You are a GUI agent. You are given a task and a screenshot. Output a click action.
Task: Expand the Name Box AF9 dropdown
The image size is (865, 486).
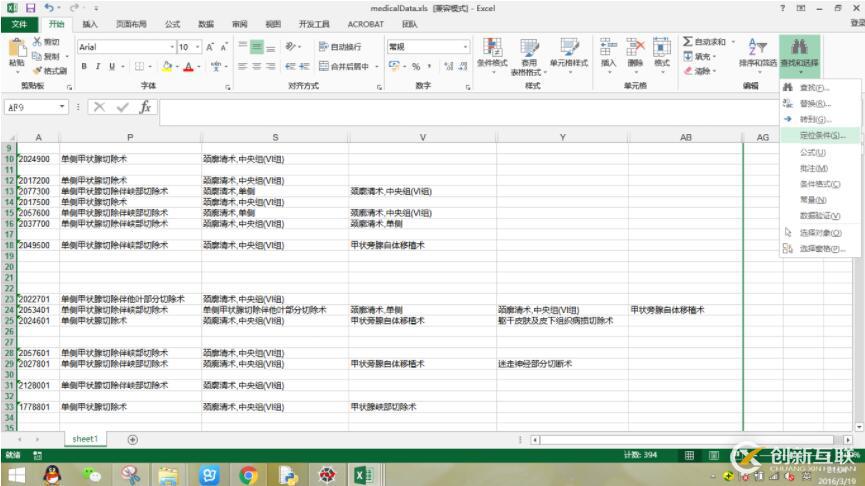click(62, 107)
